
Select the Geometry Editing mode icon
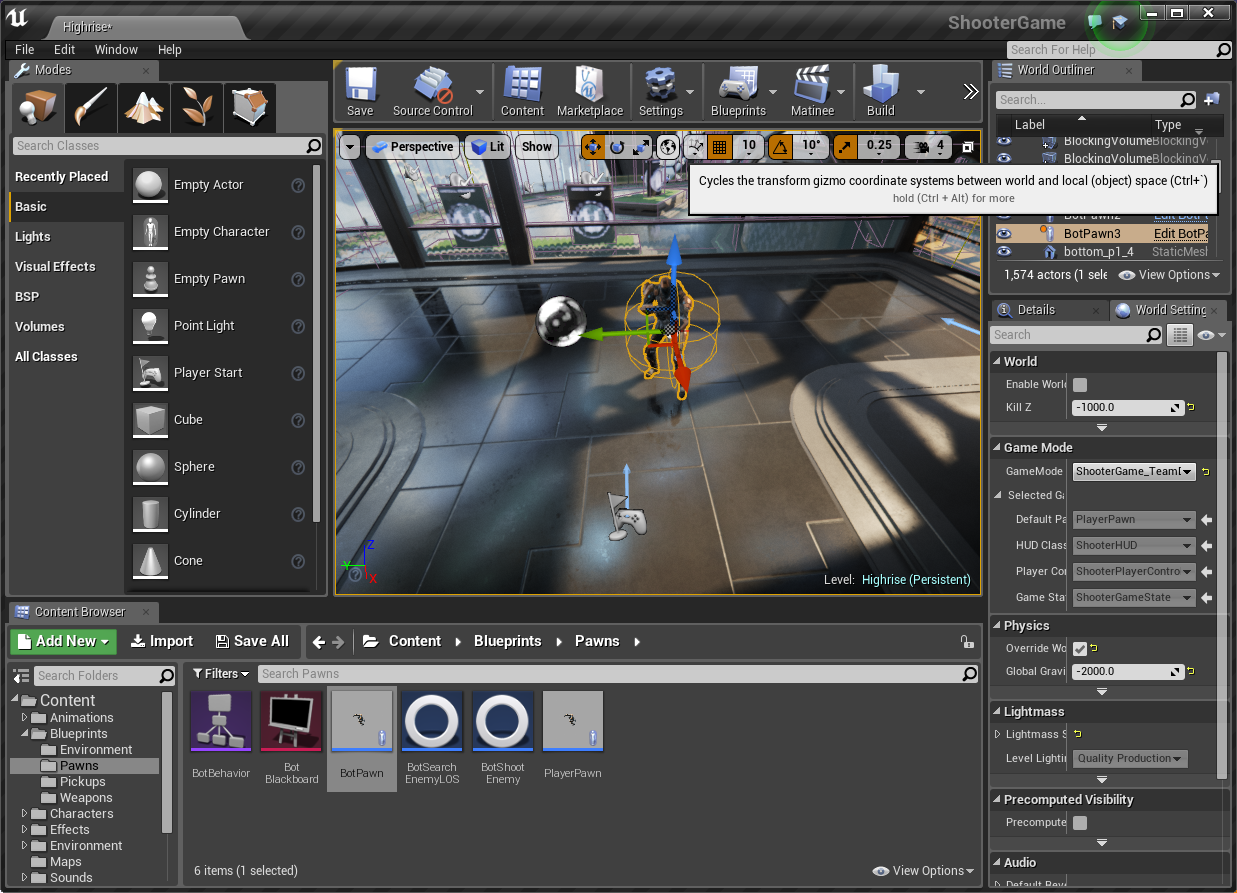point(249,106)
